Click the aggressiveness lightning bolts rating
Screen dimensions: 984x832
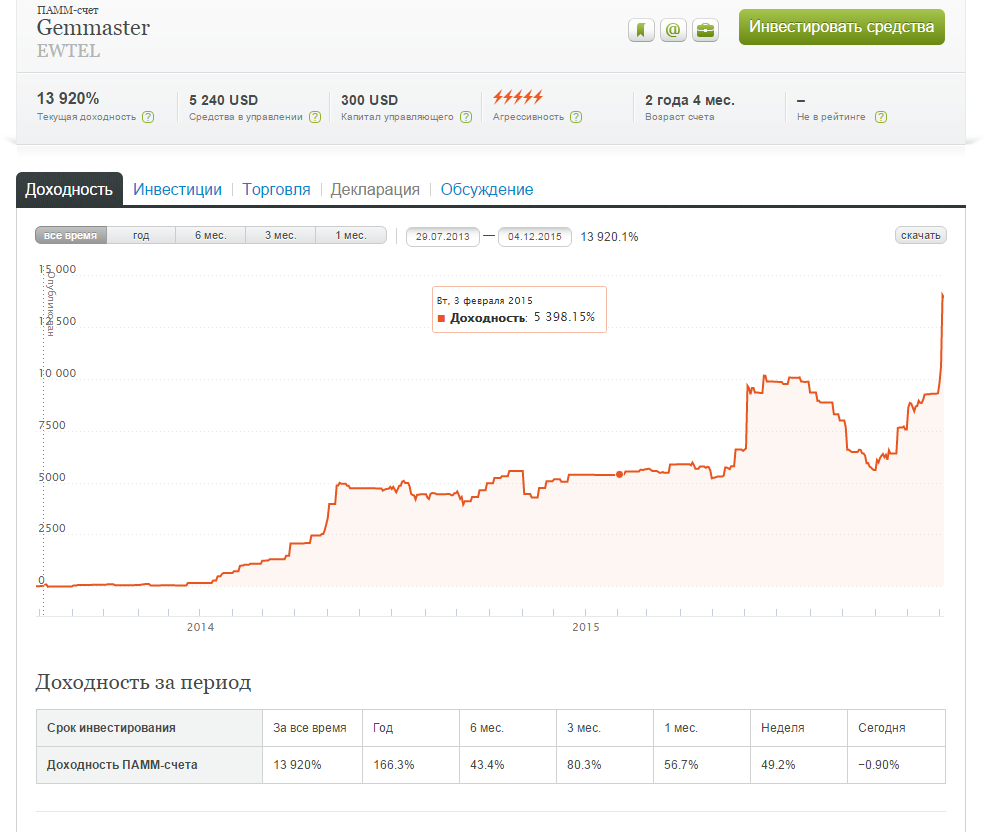(518, 97)
